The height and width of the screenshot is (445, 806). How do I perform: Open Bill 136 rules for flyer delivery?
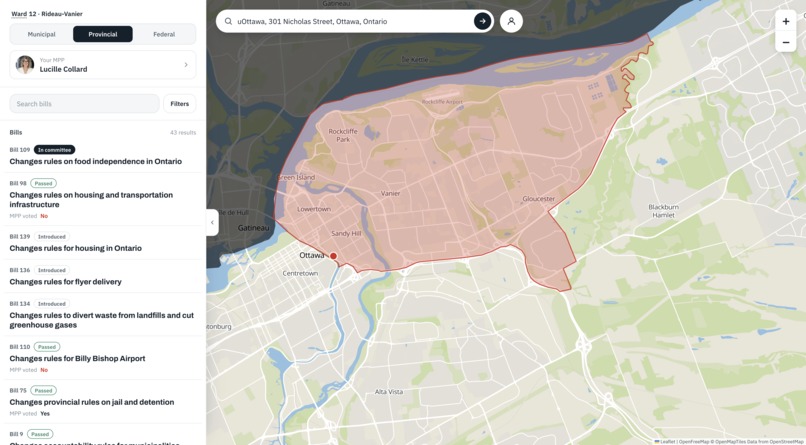(65, 282)
